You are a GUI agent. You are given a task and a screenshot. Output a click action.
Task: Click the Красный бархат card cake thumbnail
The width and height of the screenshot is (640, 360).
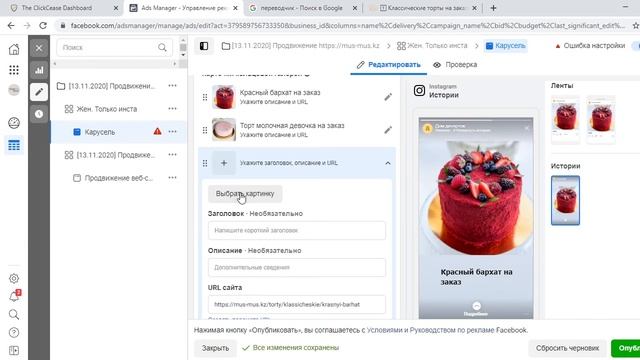coord(224,97)
